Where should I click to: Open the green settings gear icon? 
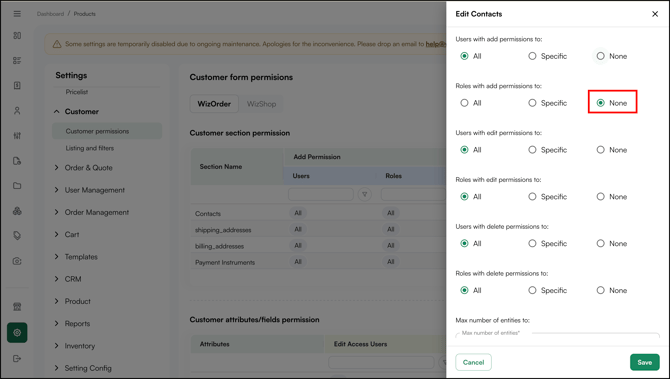tap(17, 332)
